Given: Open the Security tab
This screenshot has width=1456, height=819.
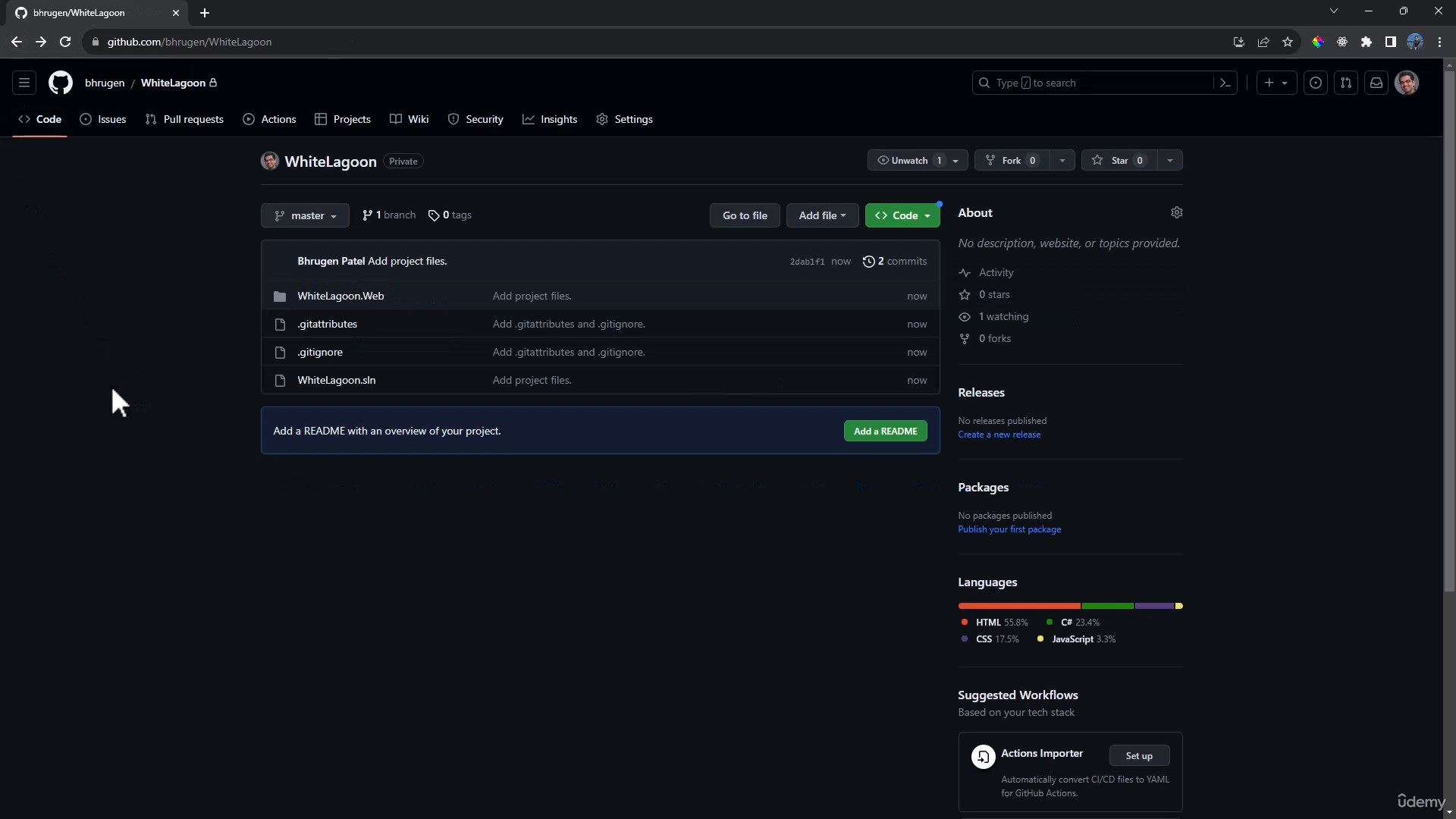Looking at the screenshot, I should click(475, 119).
